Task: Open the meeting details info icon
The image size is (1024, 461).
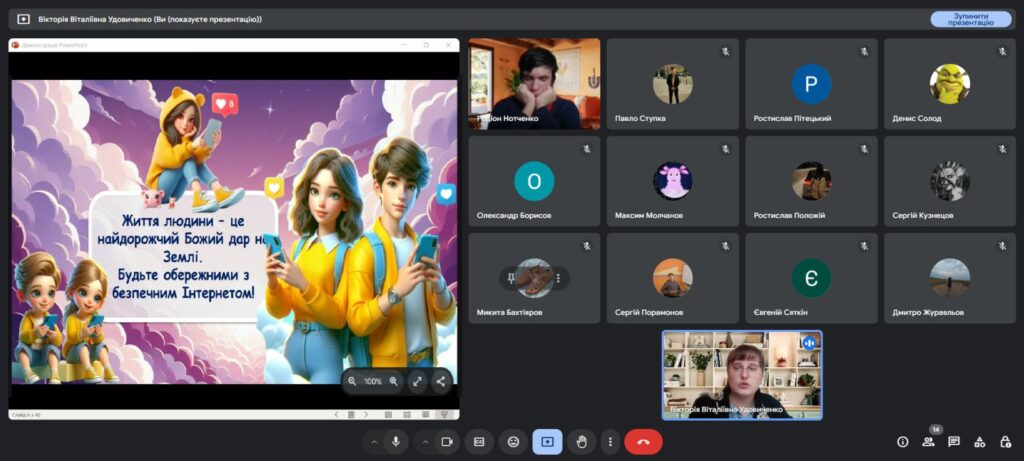Action: tap(902, 441)
